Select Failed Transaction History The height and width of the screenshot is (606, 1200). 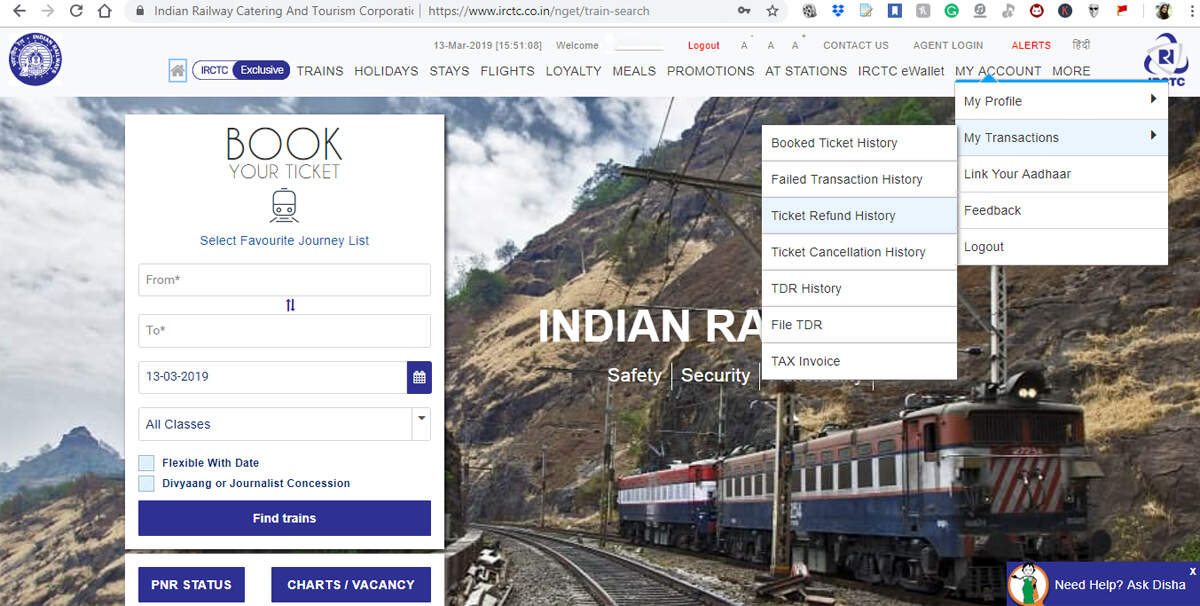(x=859, y=179)
